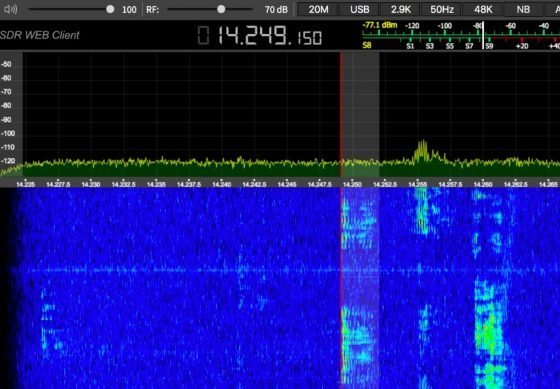The height and width of the screenshot is (389, 560).
Task: Open the 20M band selector
Action: pyautogui.click(x=318, y=9)
